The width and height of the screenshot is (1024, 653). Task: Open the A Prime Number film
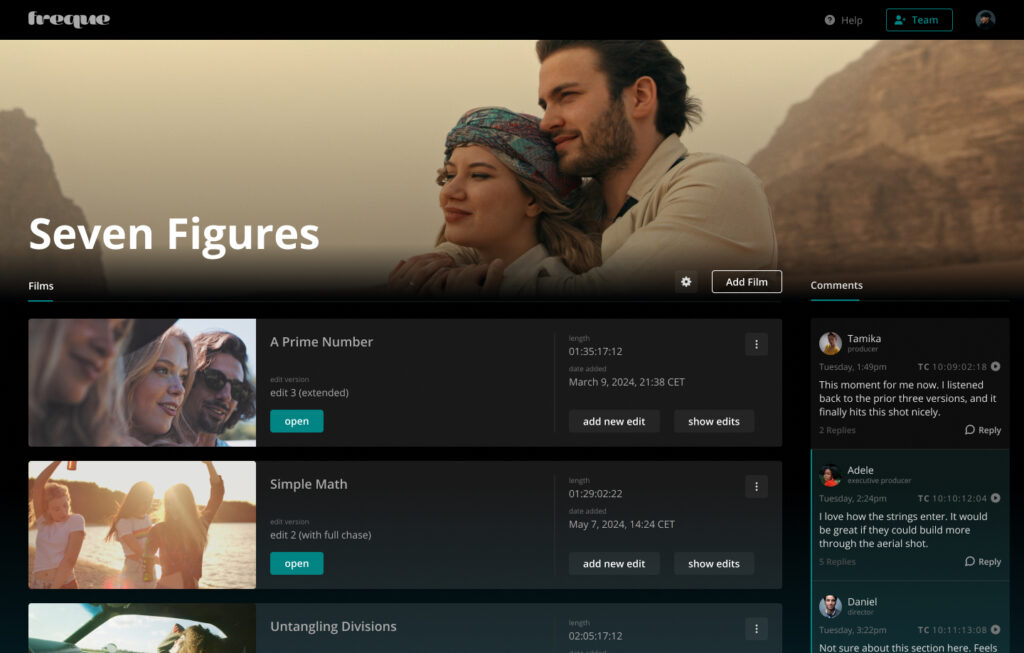click(x=296, y=421)
